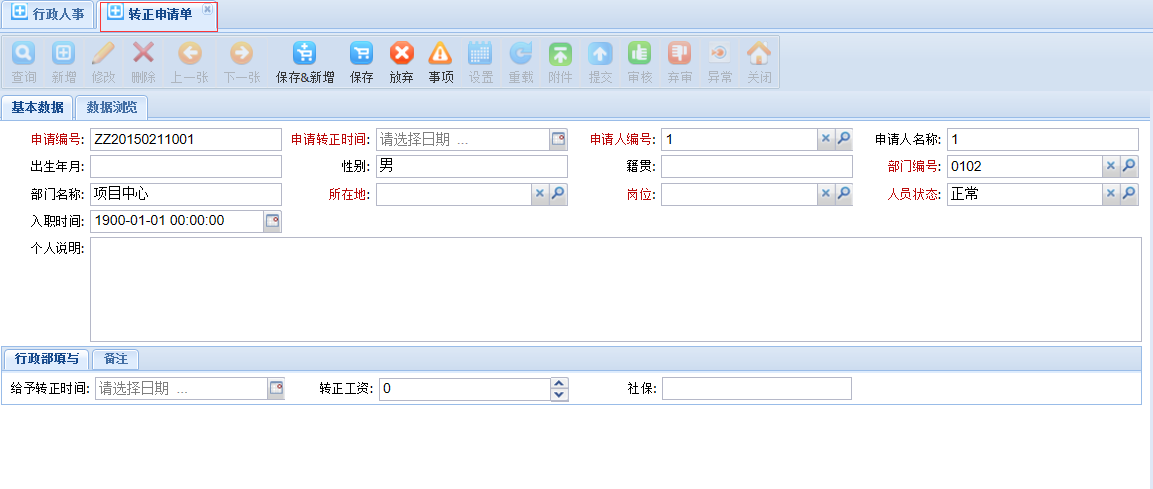Open the 申请转正时间 calendar picker
Viewport: 1153px width, 489px height.
pos(558,139)
